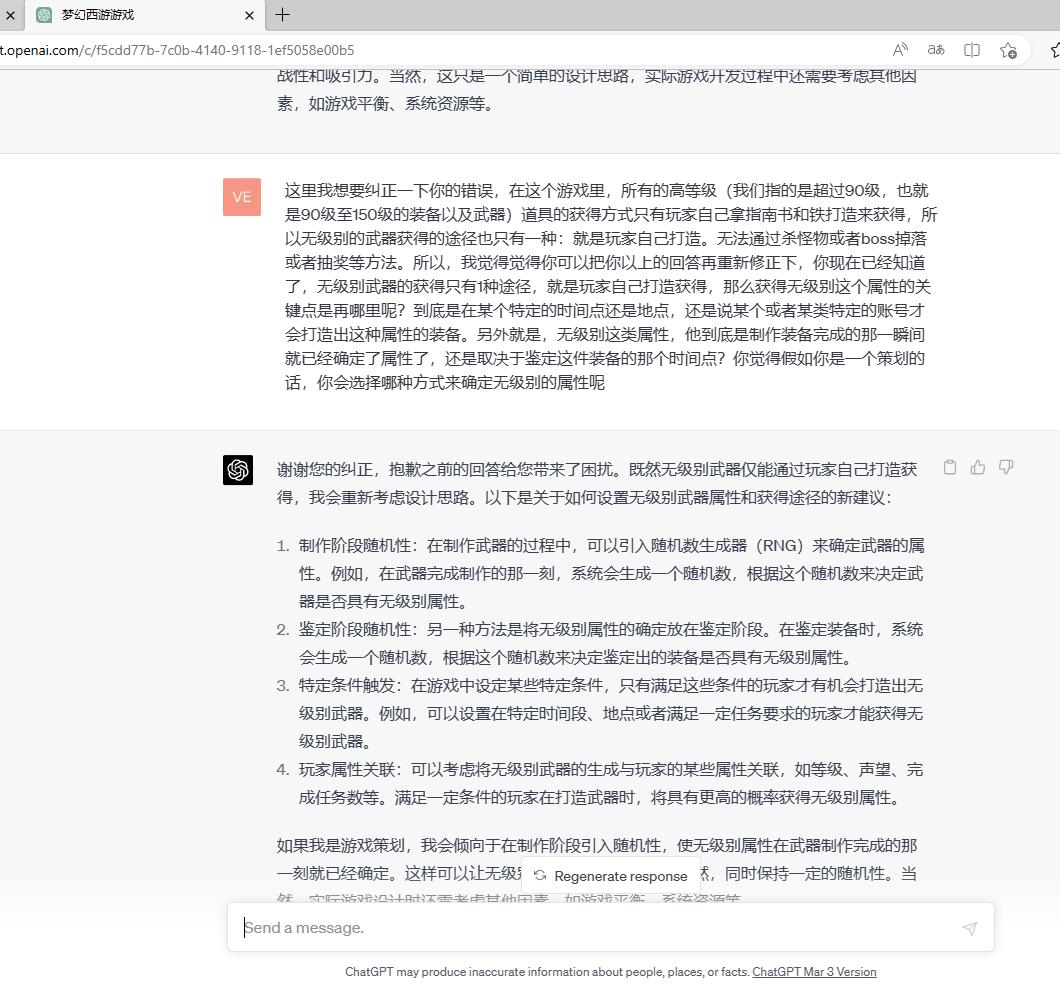Screen dimensions: 1060x988
Task: Give a thumbs up to the response
Action: [977, 467]
